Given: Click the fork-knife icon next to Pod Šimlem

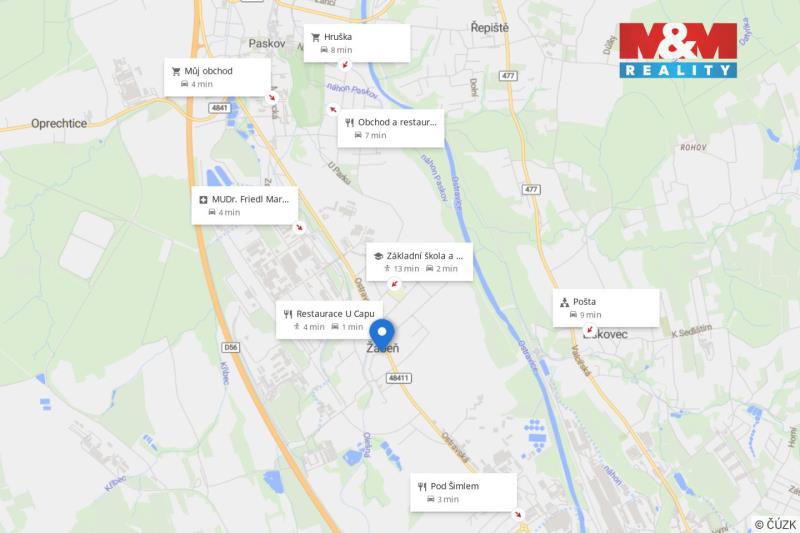Looking at the screenshot, I should coord(422,487).
